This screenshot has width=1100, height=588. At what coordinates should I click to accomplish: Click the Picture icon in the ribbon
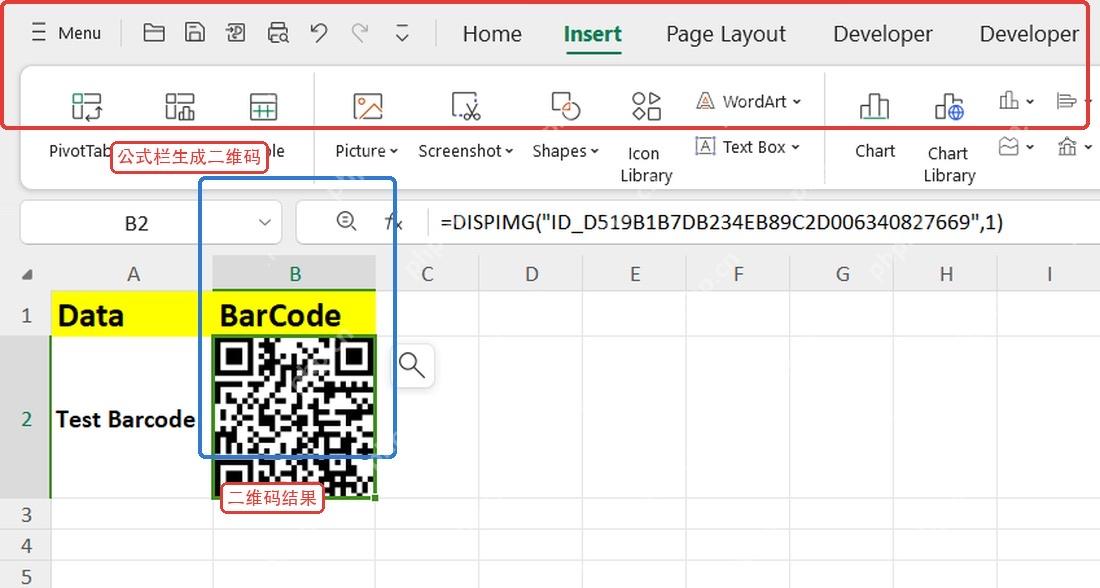point(368,107)
